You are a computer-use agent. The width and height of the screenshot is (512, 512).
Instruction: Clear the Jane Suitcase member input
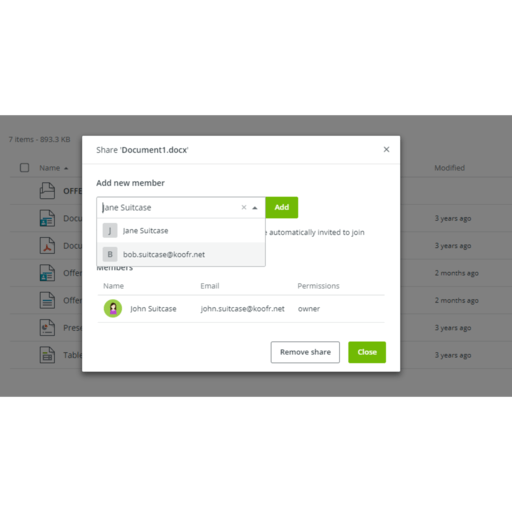click(x=244, y=207)
